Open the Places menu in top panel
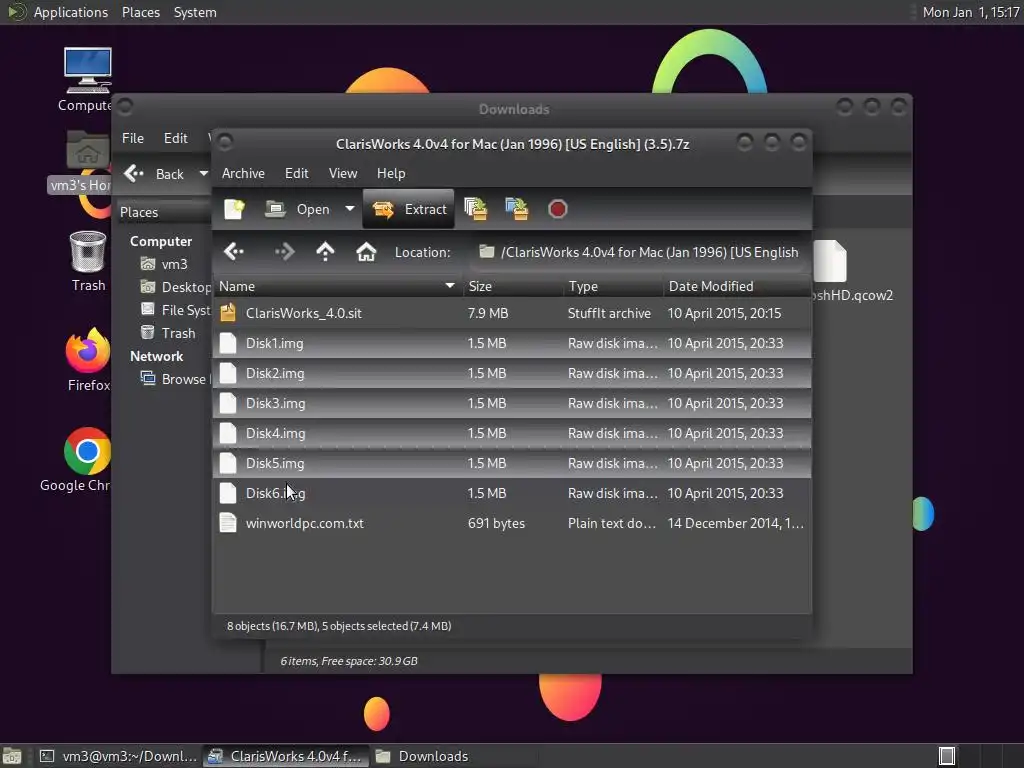Screen dimensions: 1024x768 (140, 12)
